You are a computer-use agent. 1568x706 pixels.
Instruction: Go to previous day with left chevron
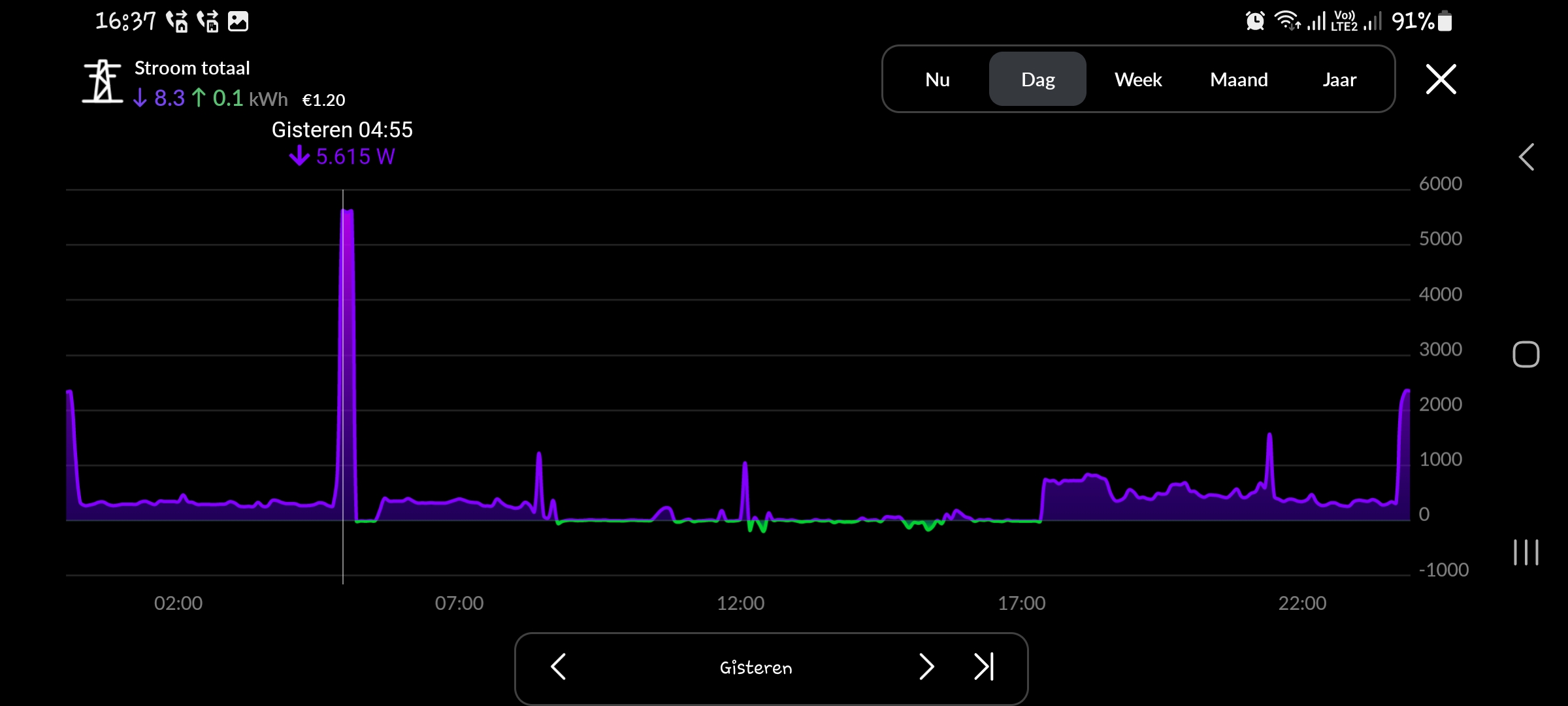(x=559, y=667)
